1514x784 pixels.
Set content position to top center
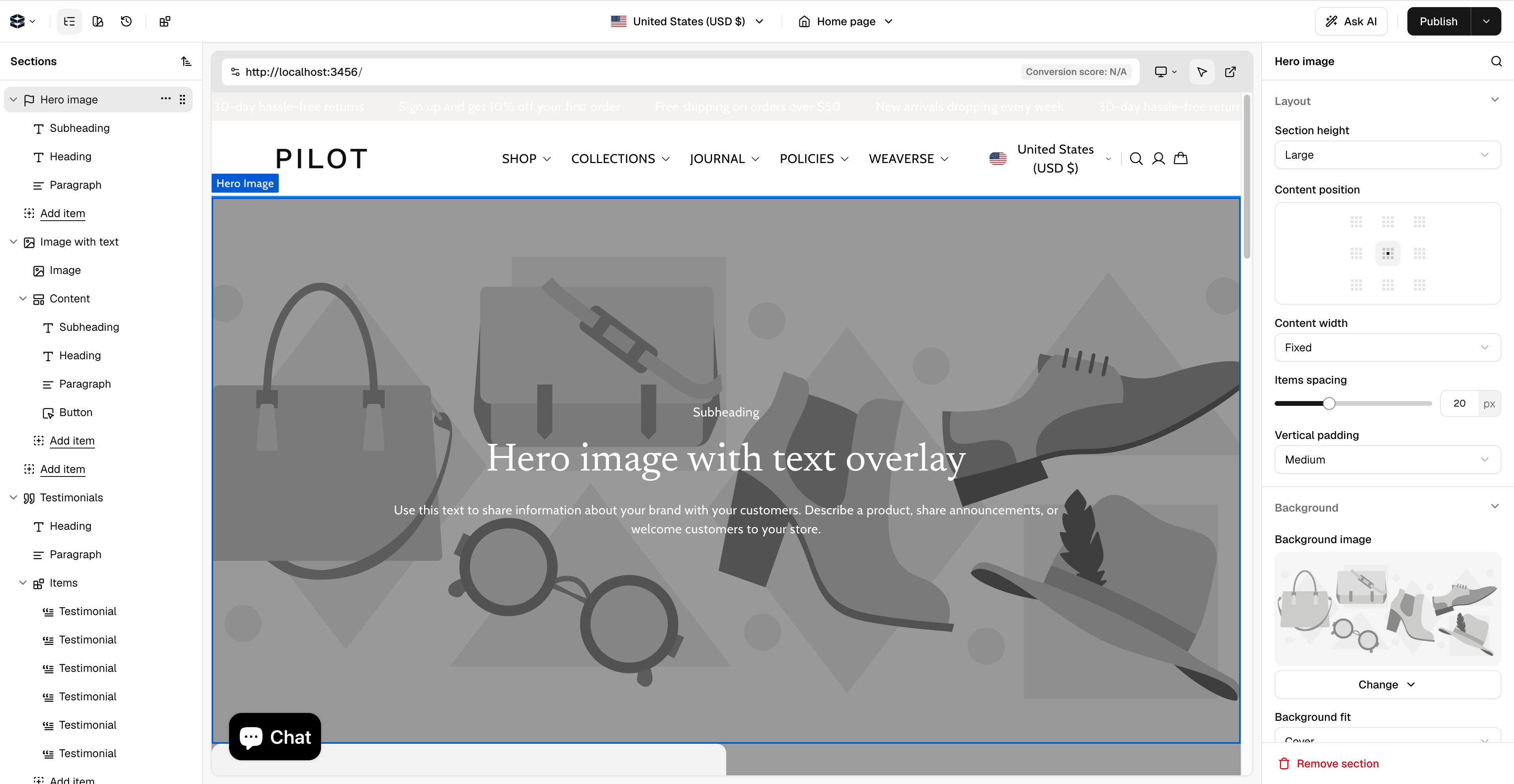coord(1388,222)
